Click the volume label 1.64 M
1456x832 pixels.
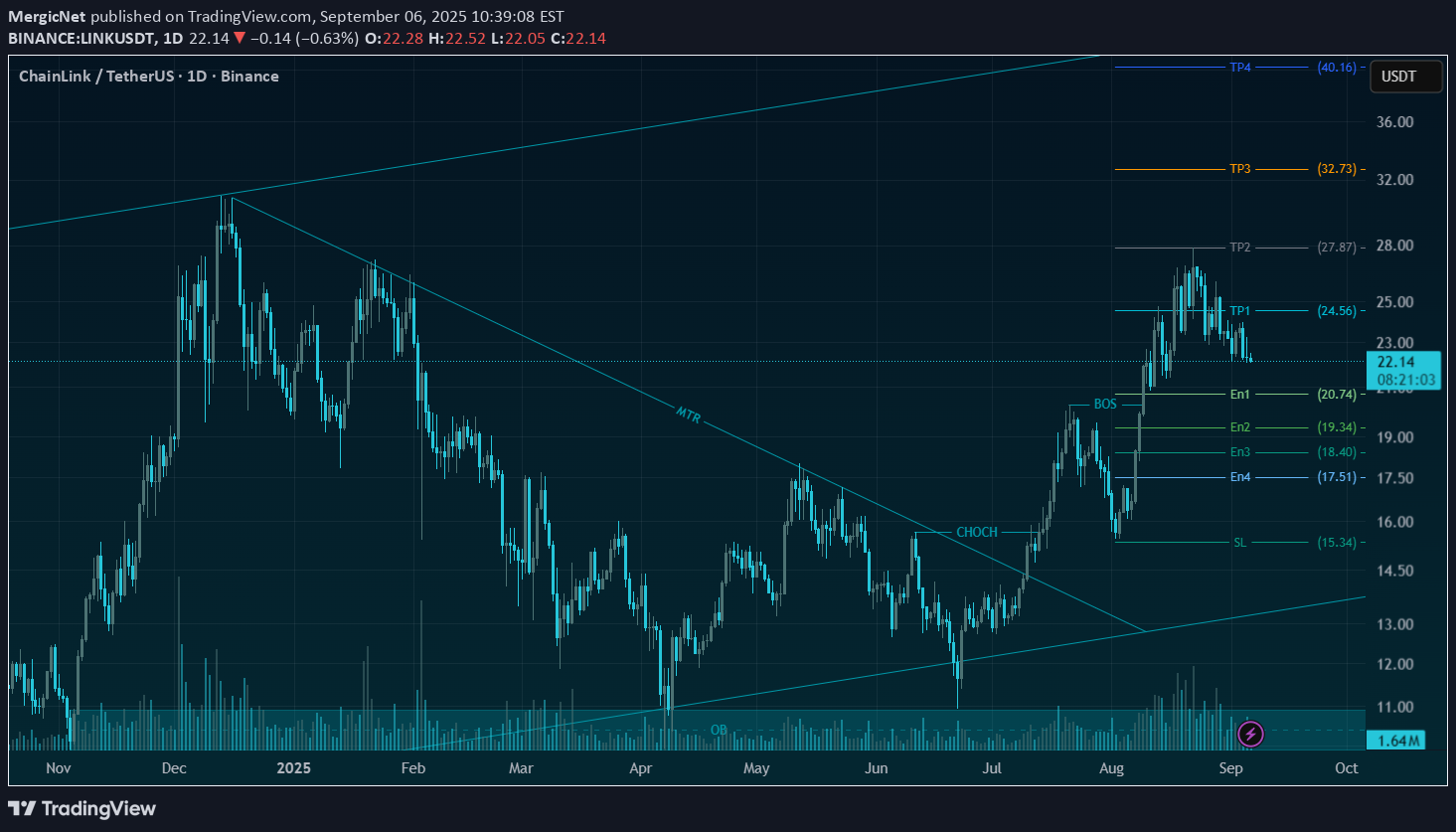1395,740
